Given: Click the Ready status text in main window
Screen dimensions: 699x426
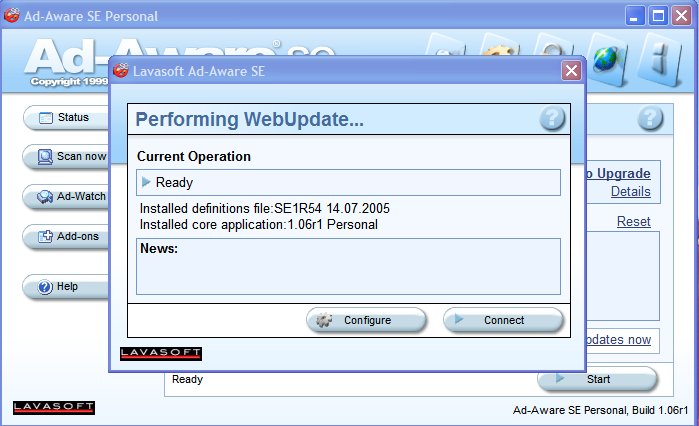Looking at the screenshot, I should point(187,379).
